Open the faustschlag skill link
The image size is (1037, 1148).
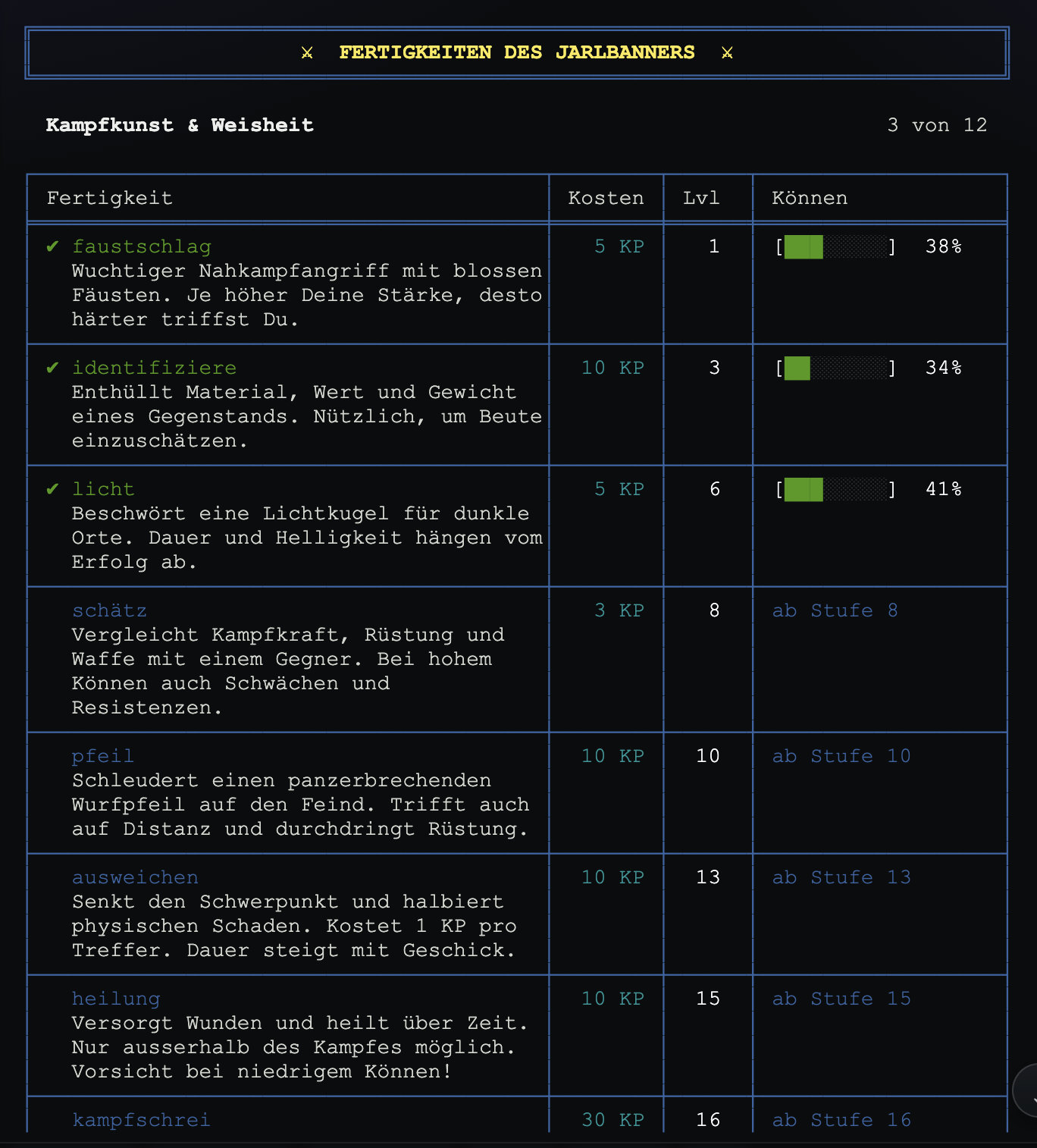click(141, 246)
